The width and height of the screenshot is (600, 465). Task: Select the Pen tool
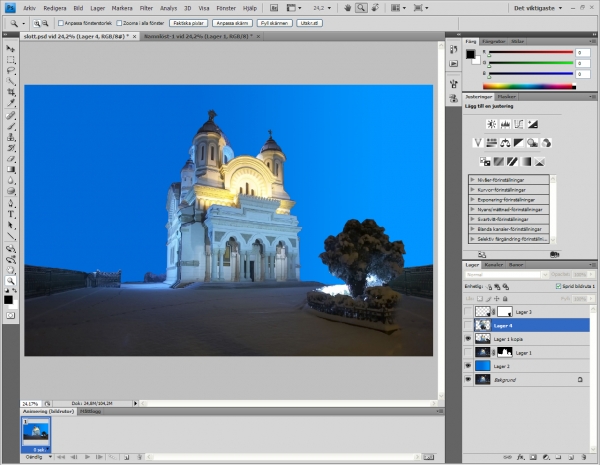pos(11,203)
